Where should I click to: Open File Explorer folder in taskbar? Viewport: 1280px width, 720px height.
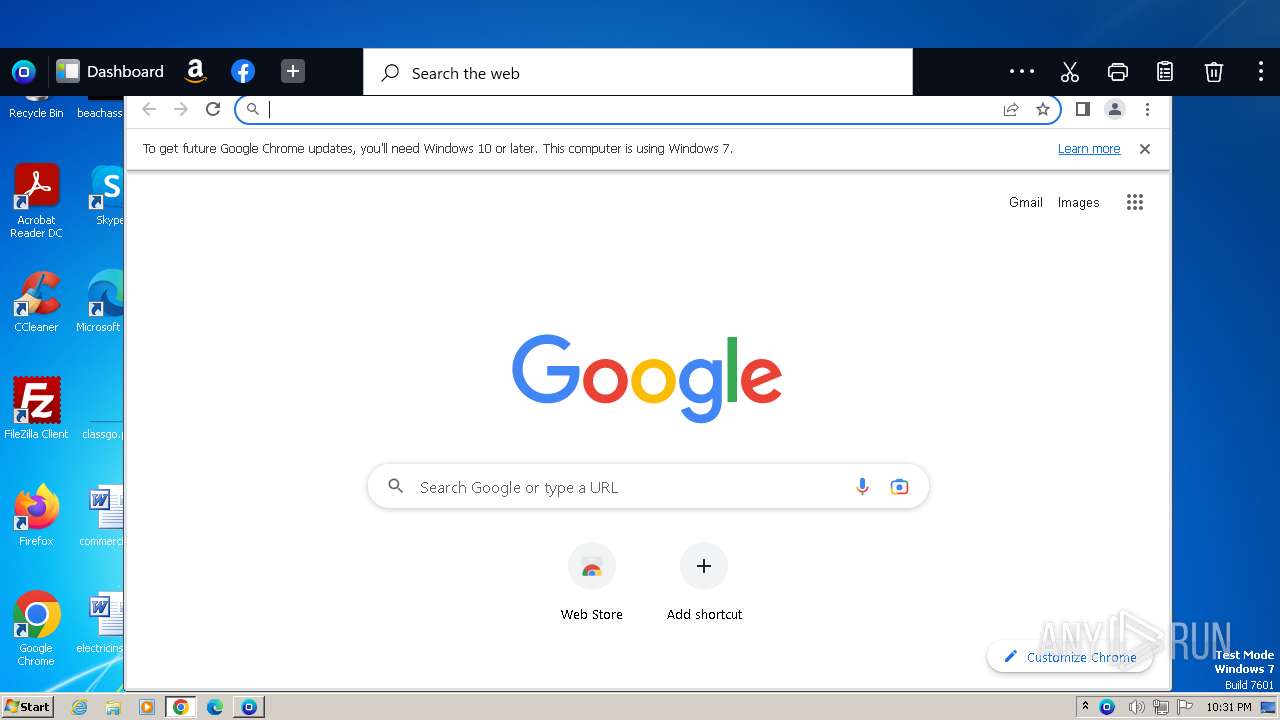pos(113,707)
